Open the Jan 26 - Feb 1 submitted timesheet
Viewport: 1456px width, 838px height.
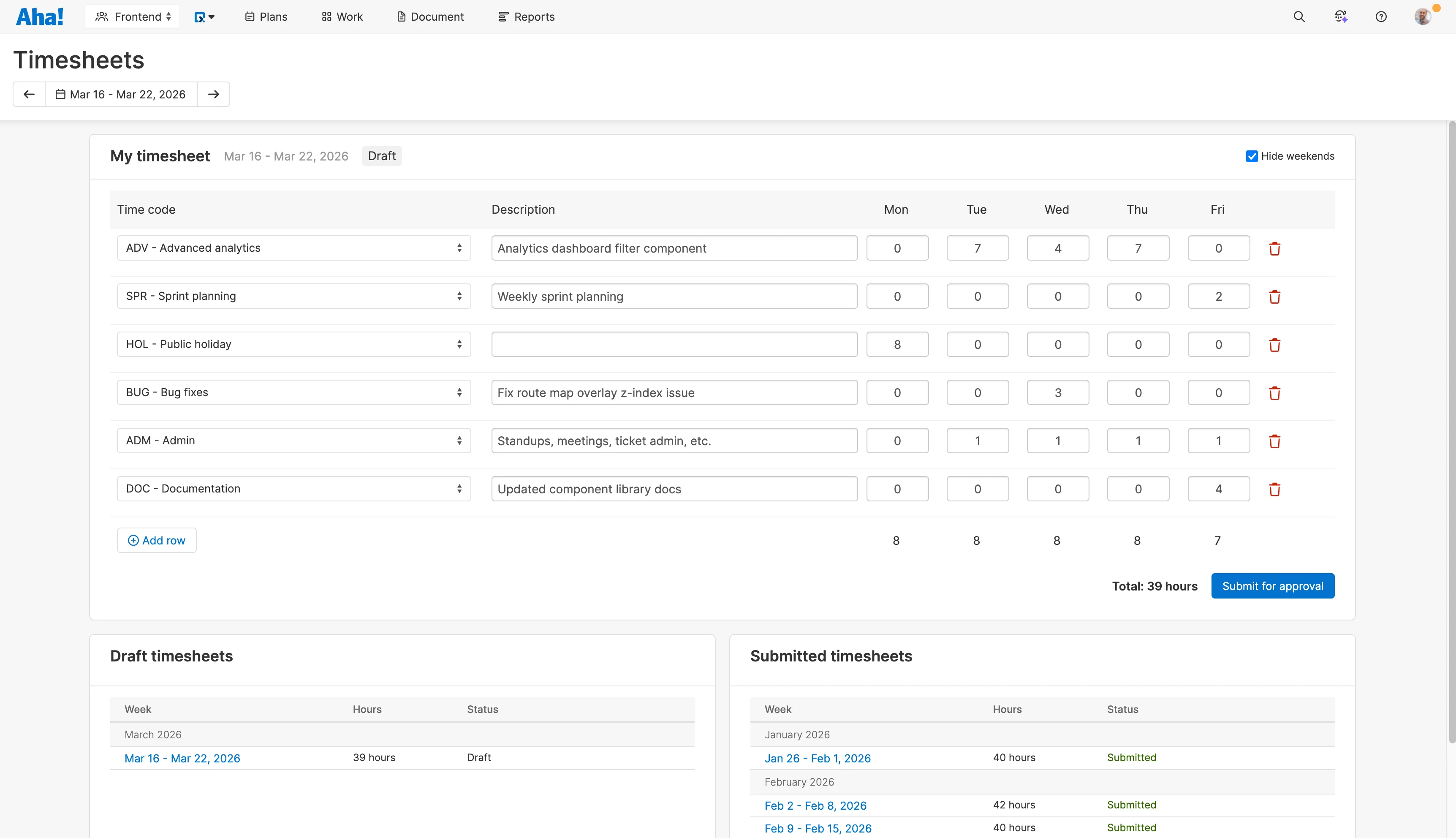pos(818,758)
